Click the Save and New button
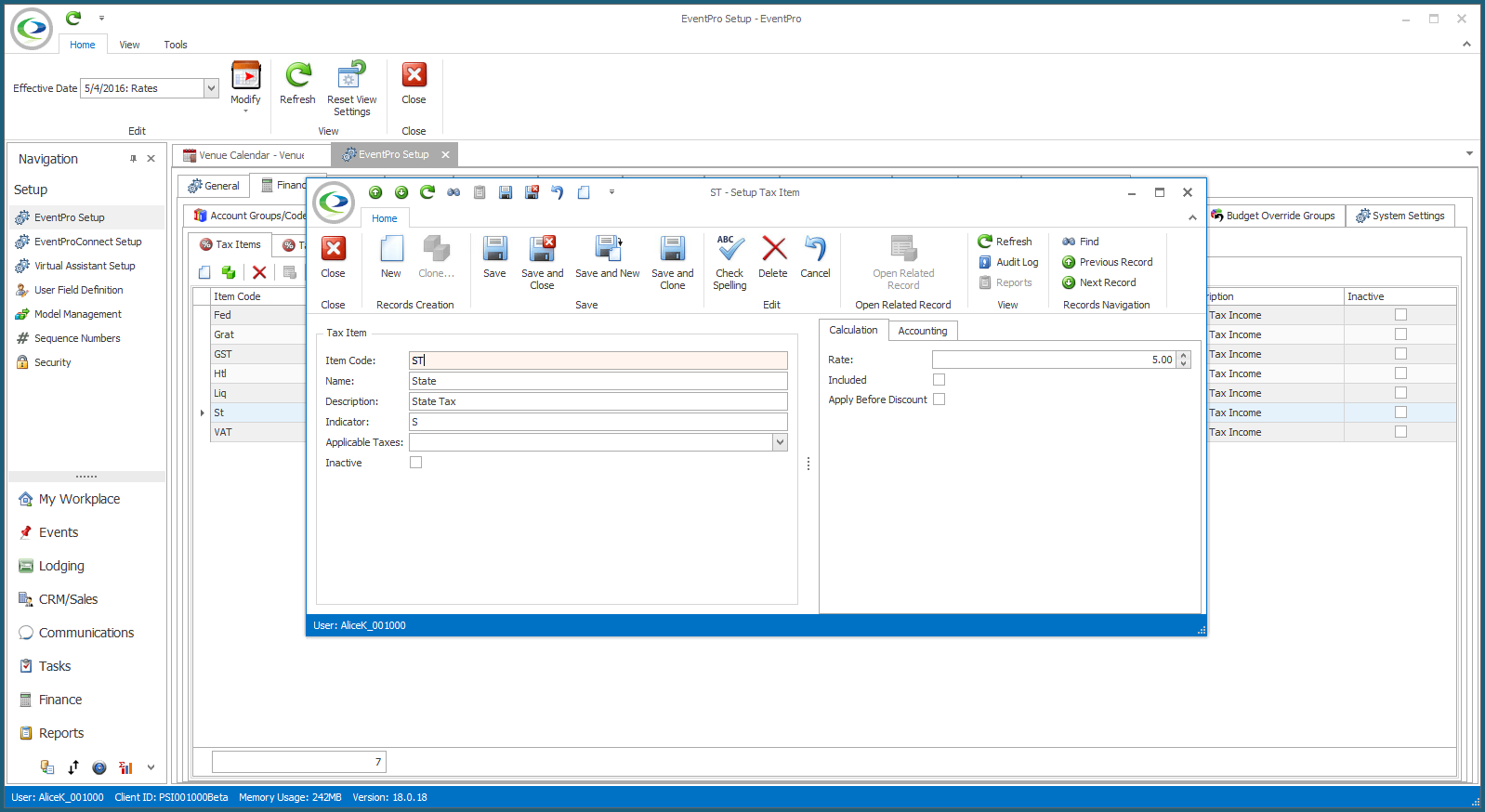The image size is (1485, 812). click(x=607, y=256)
